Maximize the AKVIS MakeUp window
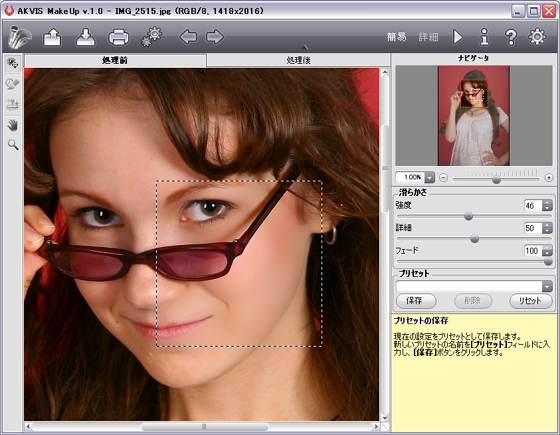The width and height of the screenshot is (560, 435). (x=534, y=11)
